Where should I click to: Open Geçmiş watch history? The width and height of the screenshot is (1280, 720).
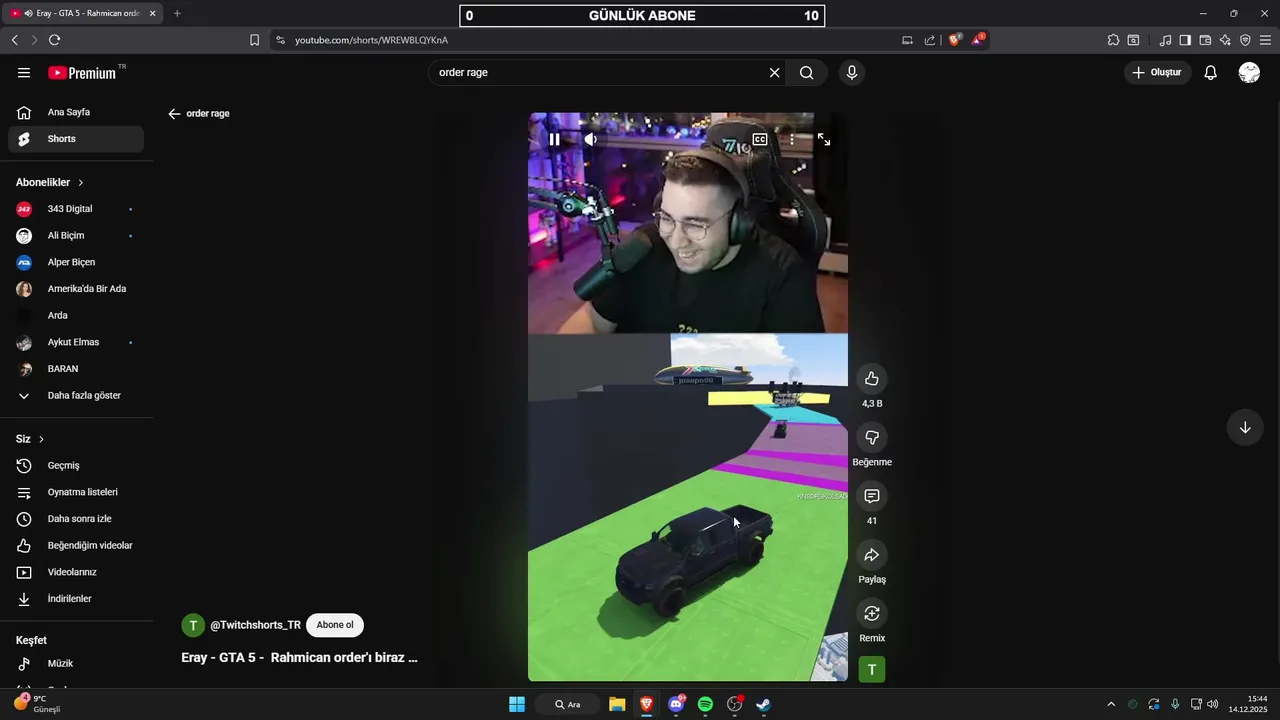point(76,466)
